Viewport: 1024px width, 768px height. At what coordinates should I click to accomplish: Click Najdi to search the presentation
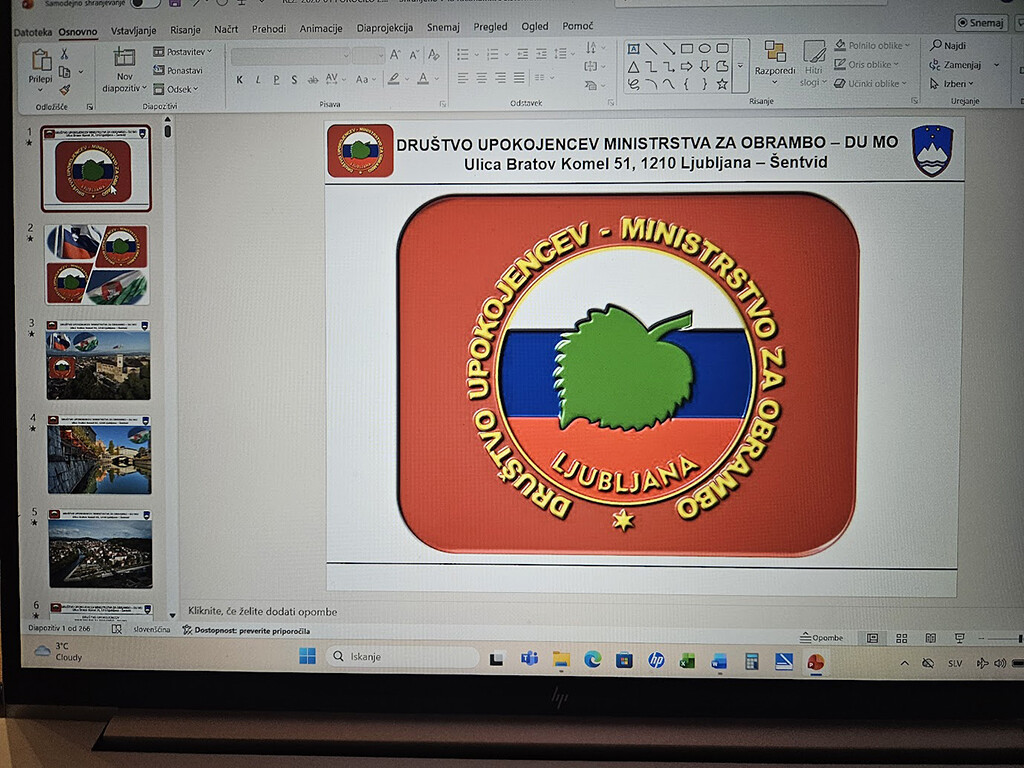(948, 46)
